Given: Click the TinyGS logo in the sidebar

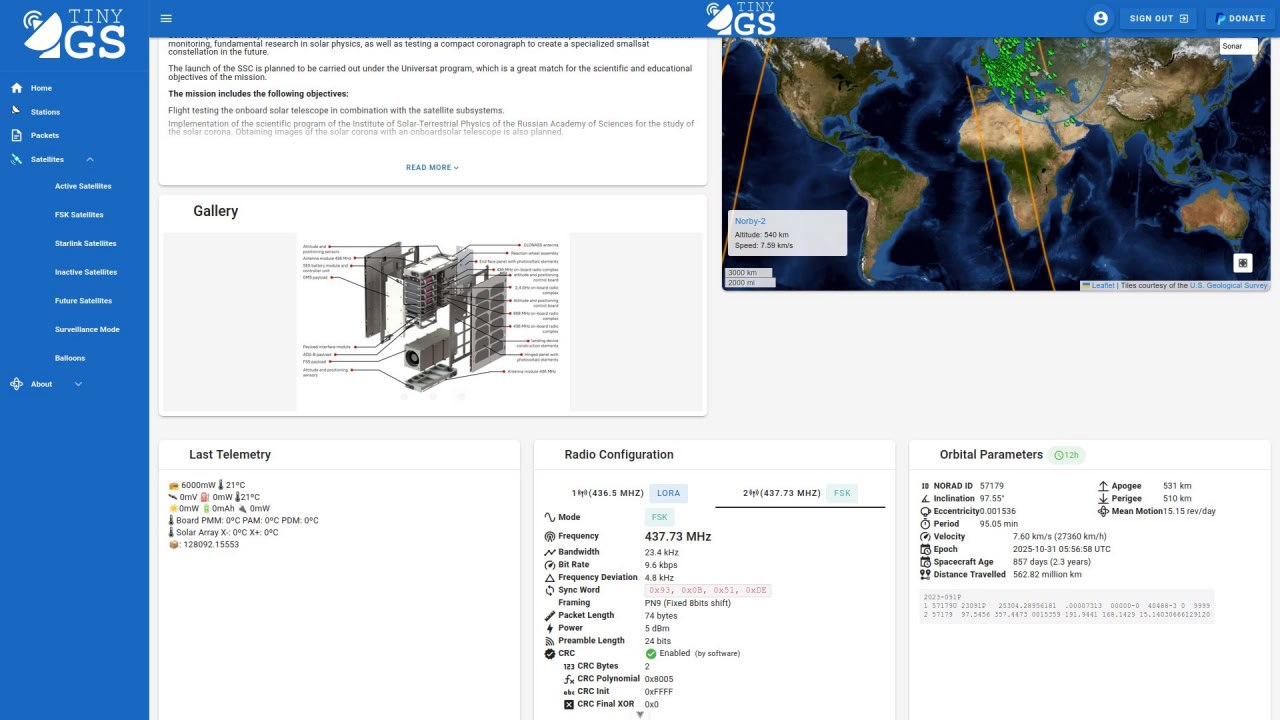Looking at the screenshot, I should (74, 34).
